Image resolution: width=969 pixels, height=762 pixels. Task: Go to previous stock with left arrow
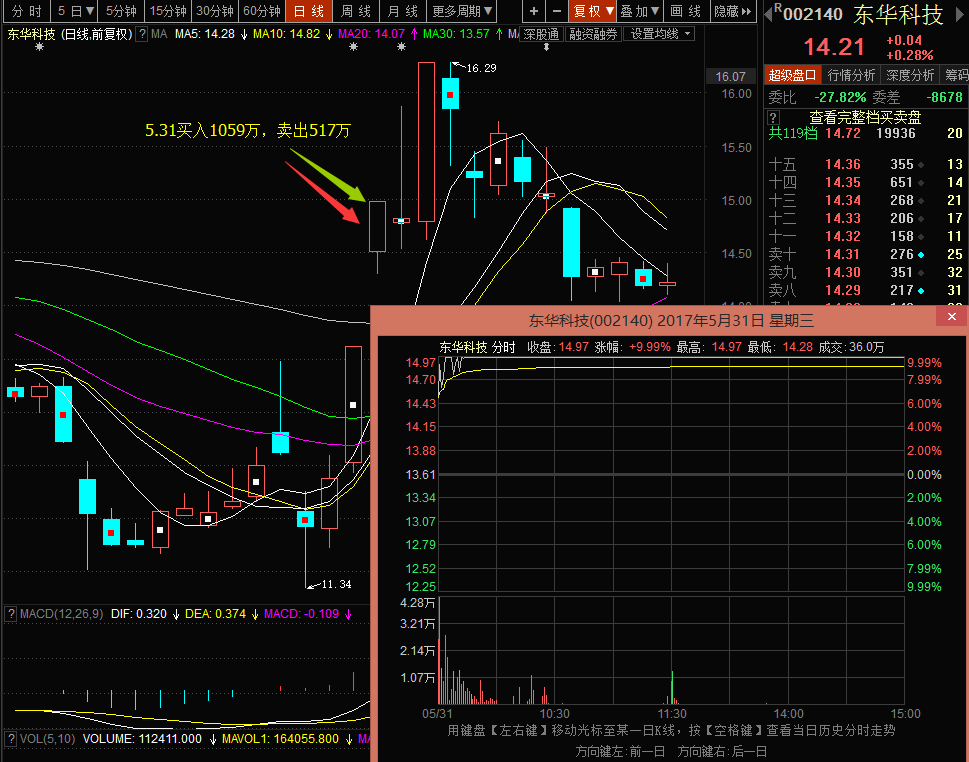pyautogui.click(x=769, y=14)
